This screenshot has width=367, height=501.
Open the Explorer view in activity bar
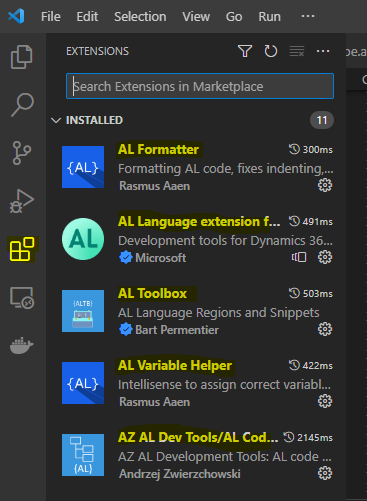point(22,57)
